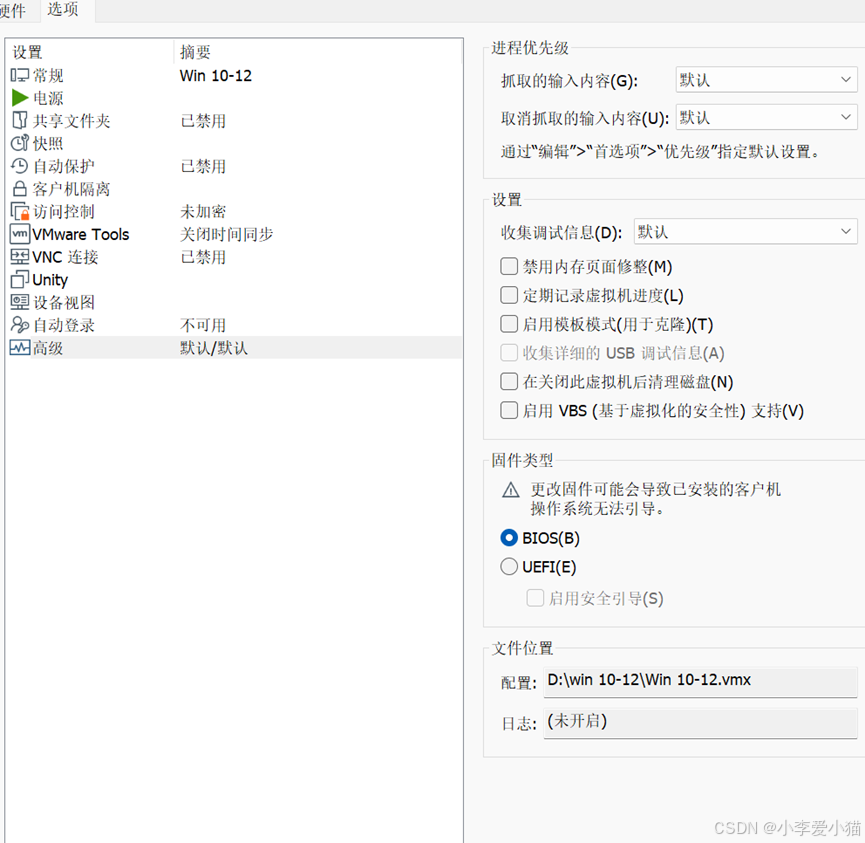The height and width of the screenshot is (843, 865).
Task: Click the 配置 file path field
Action: (700, 681)
